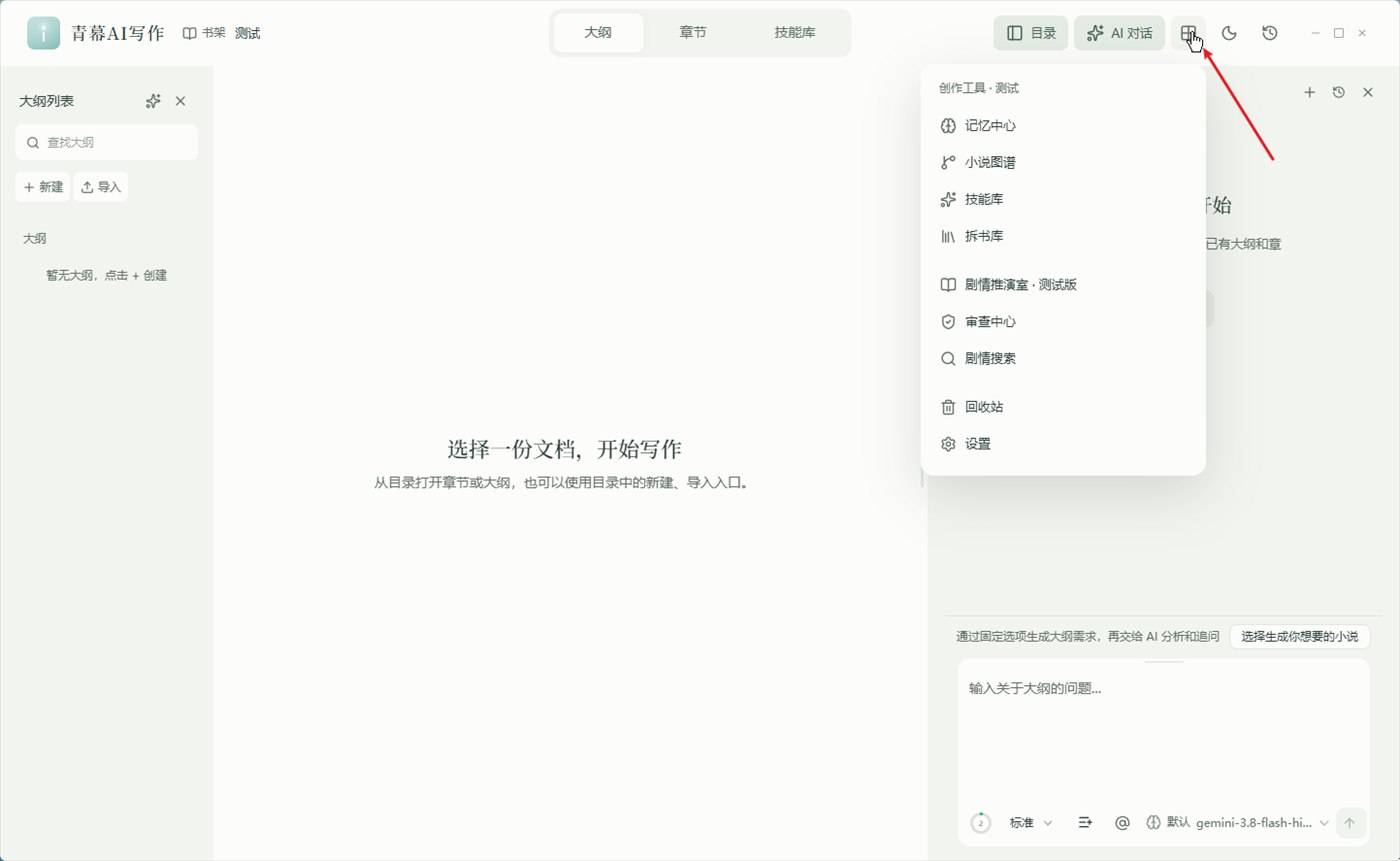Expand the 标准 mode dropdown
Viewport: 1400px width, 861px height.
(1030, 822)
